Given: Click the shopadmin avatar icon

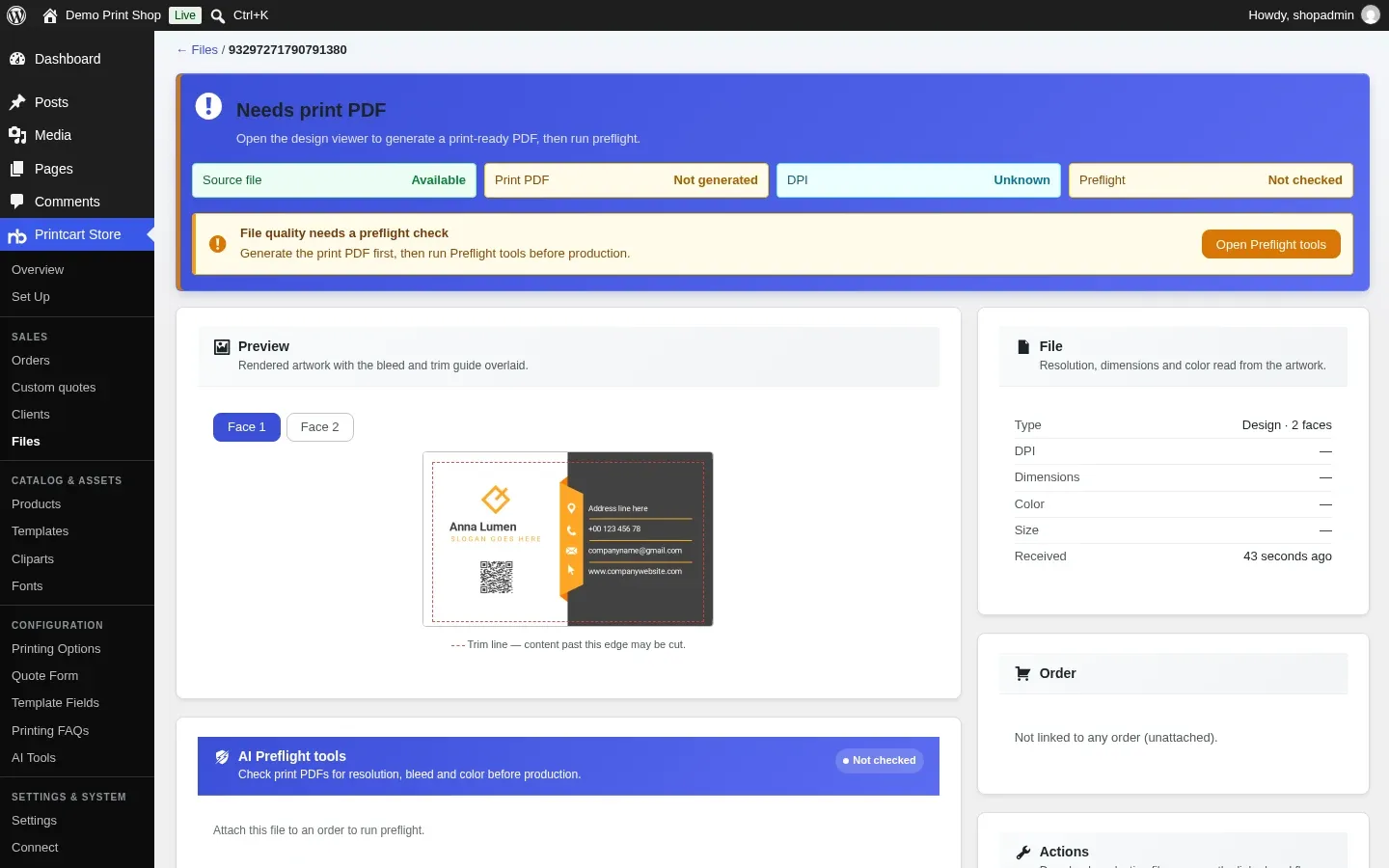Looking at the screenshot, I should (x=1371, y=14).
